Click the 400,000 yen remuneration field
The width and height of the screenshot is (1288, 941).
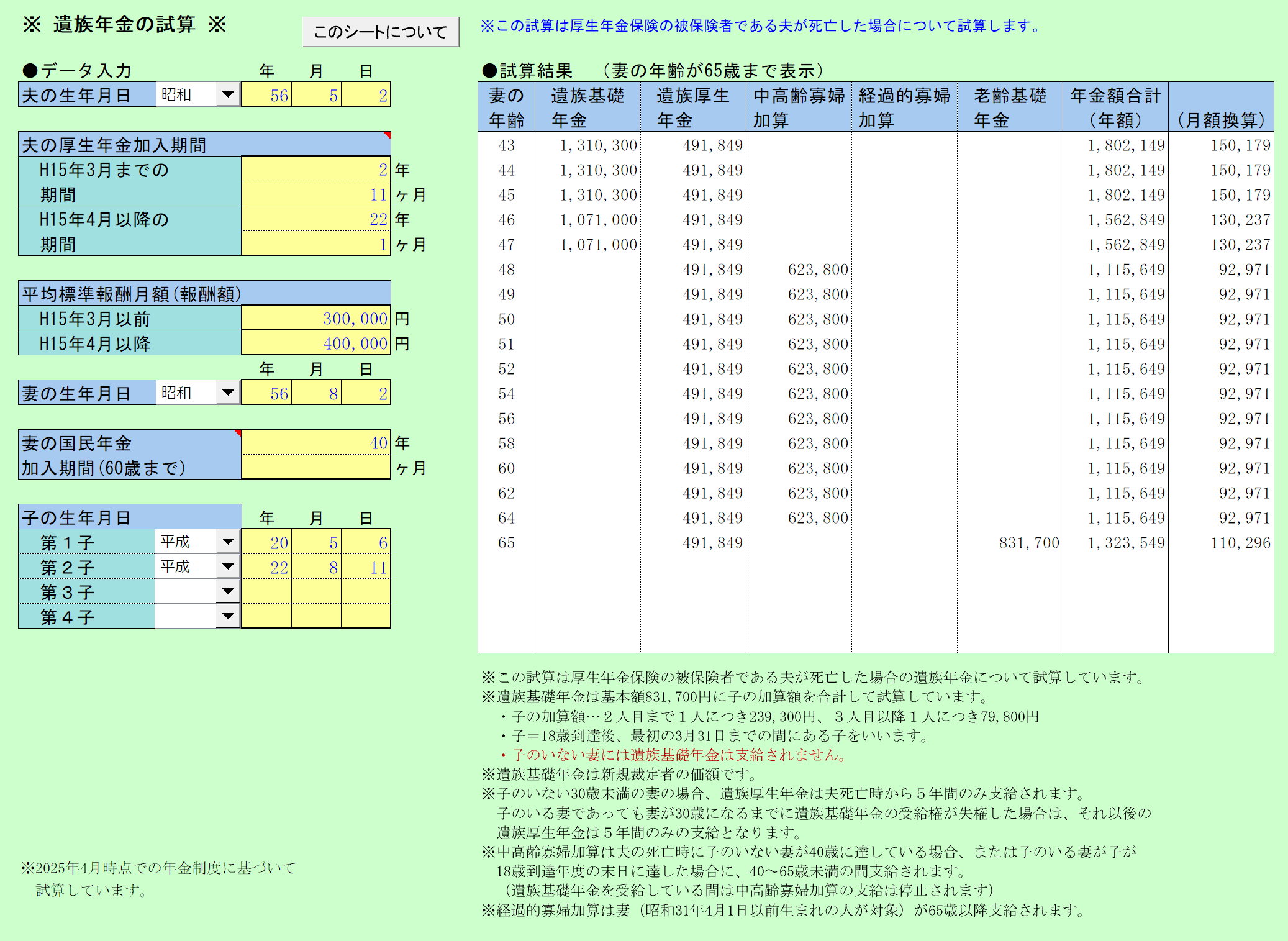pos(315,343)
